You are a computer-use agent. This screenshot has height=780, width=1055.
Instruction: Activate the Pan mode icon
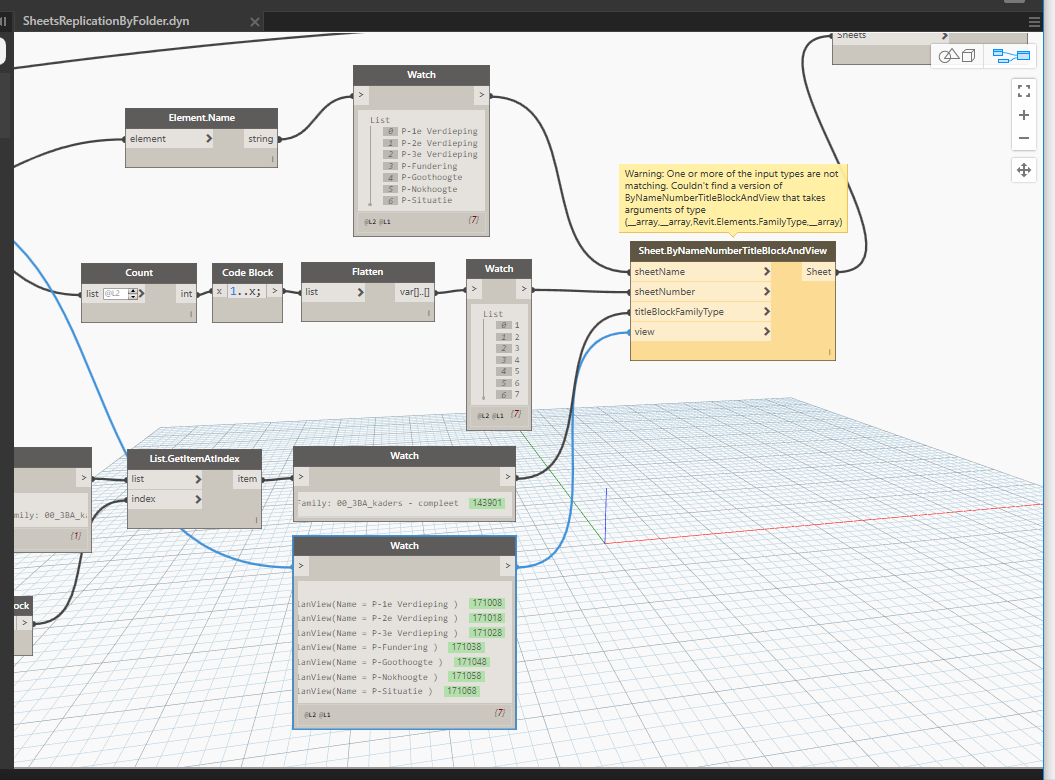(1024, 170)
